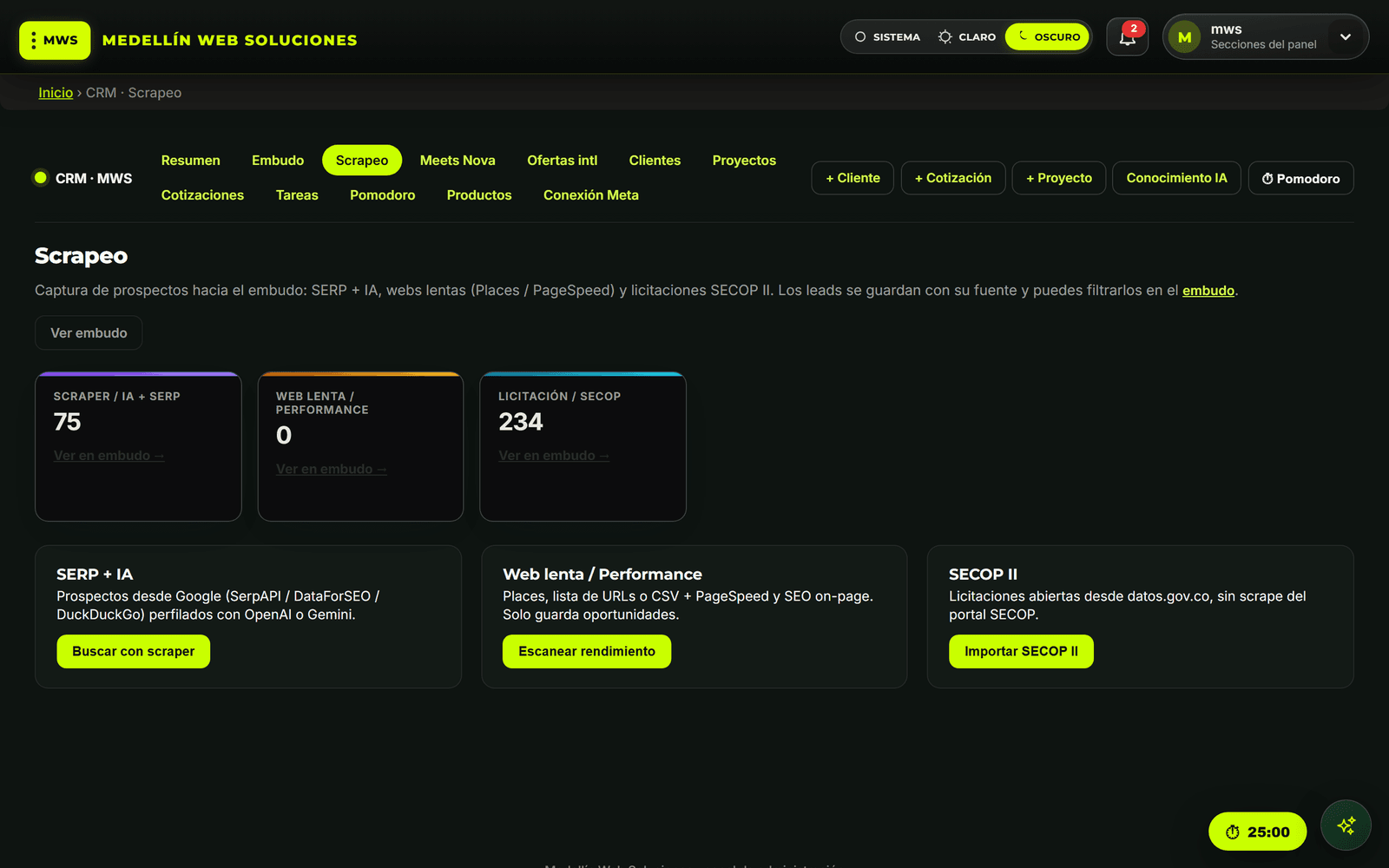Click the Scrapeo page heading

[x=81, y=256]
